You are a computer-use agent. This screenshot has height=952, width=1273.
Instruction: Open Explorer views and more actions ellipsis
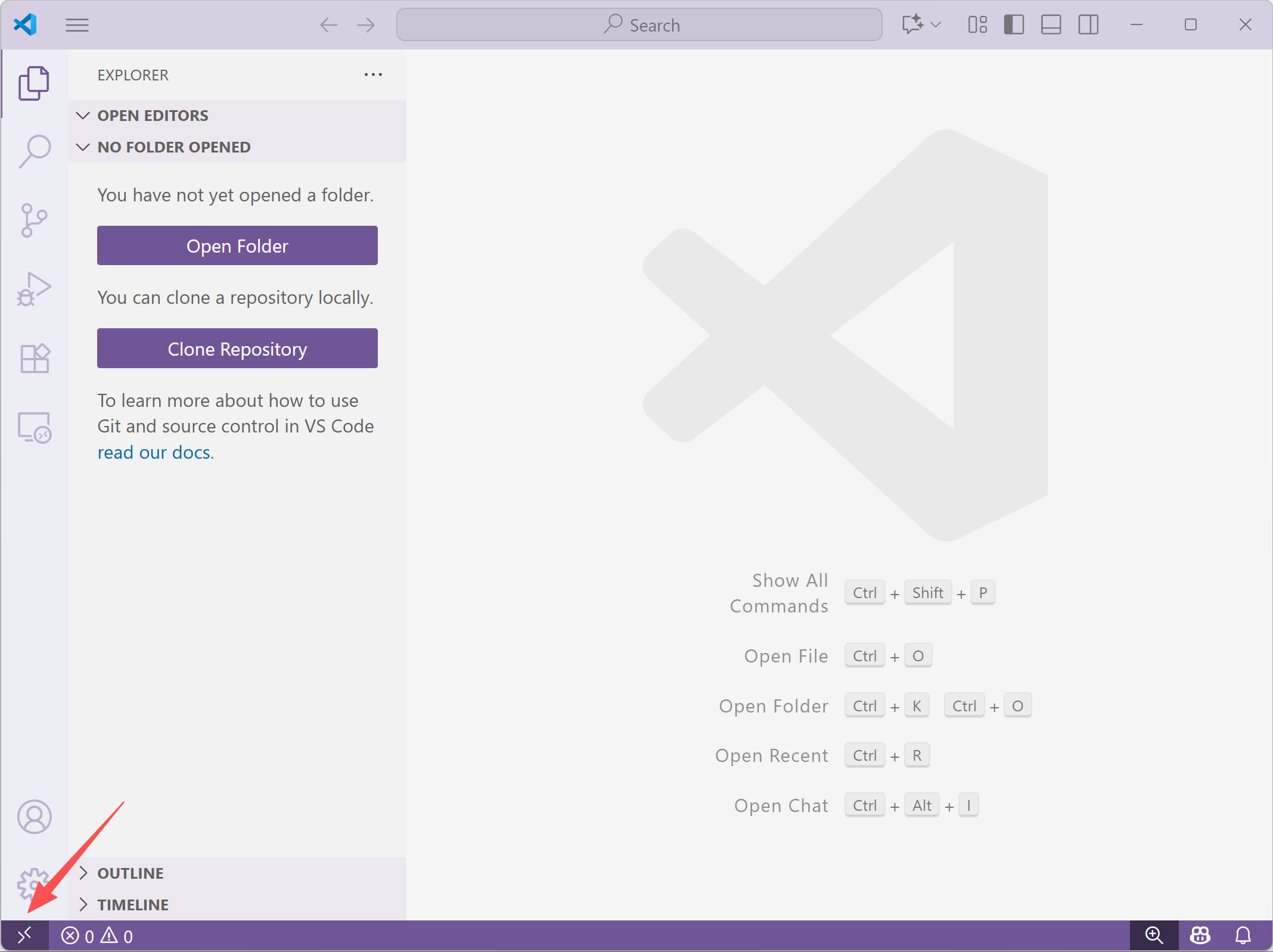click(373, 74)
